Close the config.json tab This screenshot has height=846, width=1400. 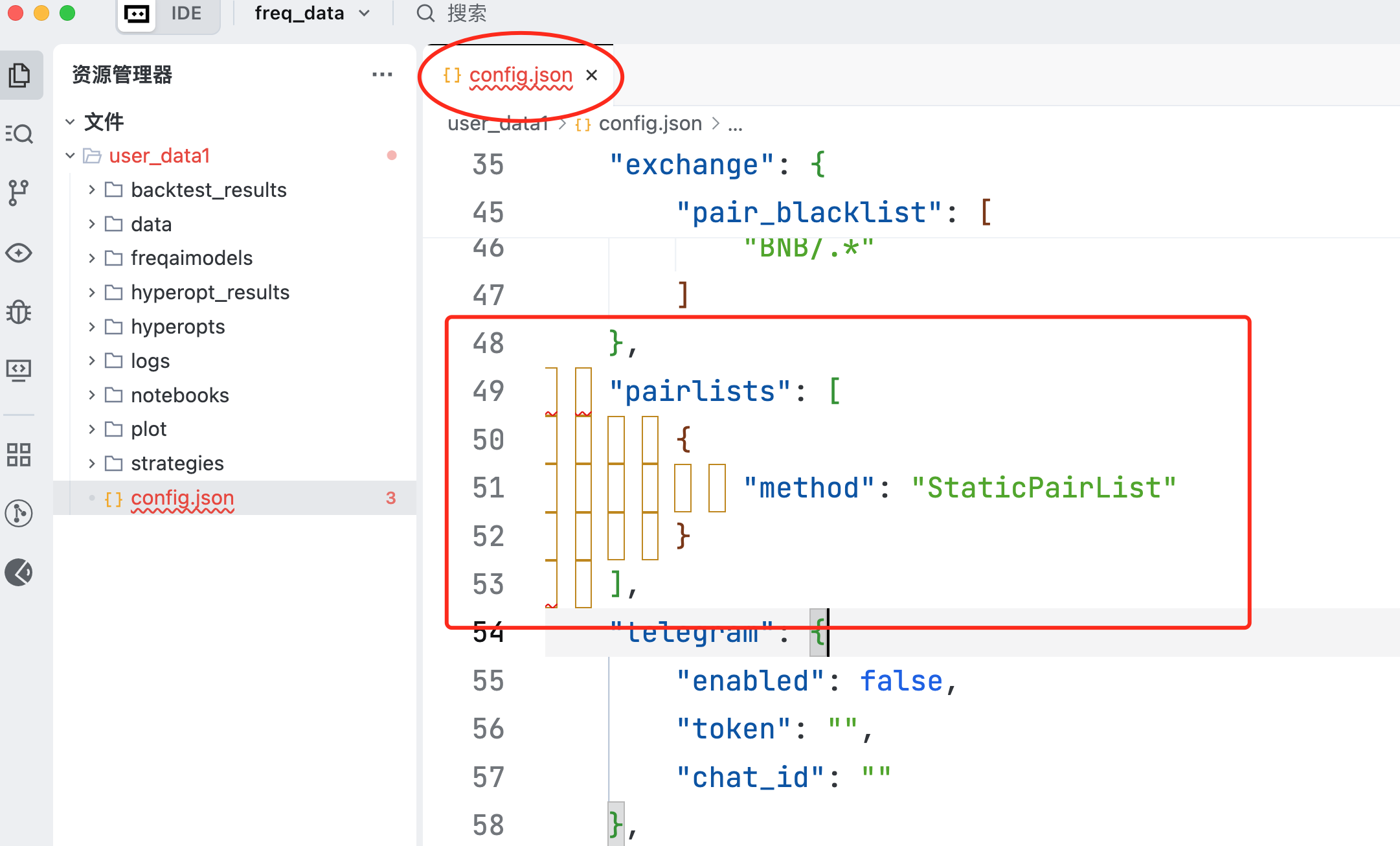coord(591,75)
